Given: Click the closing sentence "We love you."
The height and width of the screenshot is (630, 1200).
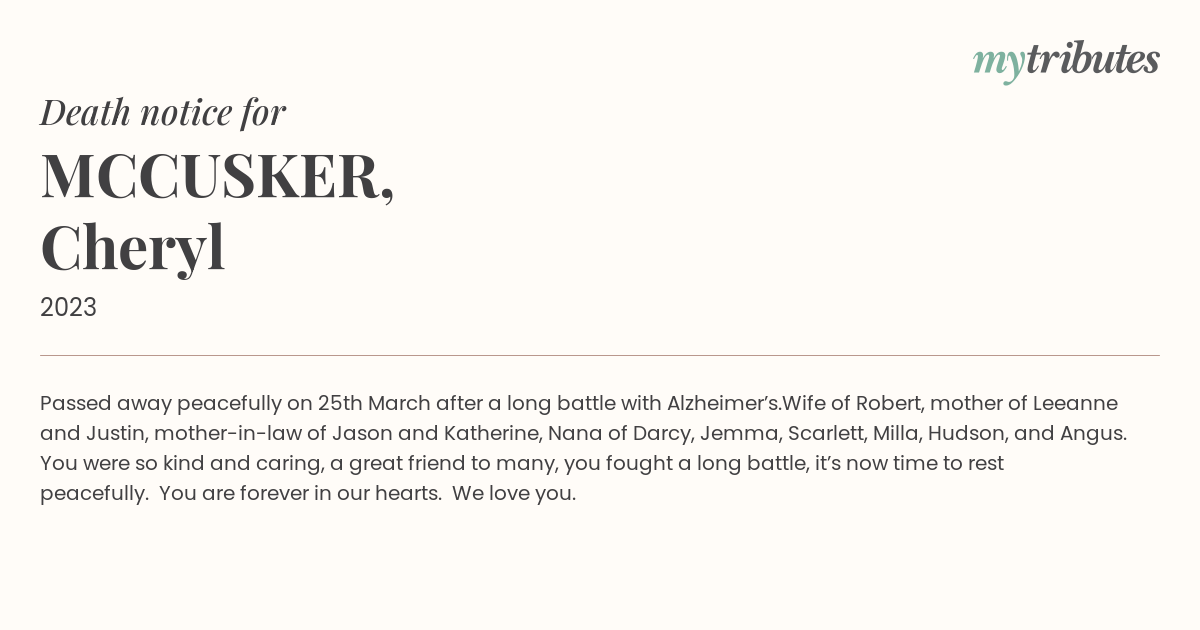Looking at the screenshot, I should click(514, 494).
